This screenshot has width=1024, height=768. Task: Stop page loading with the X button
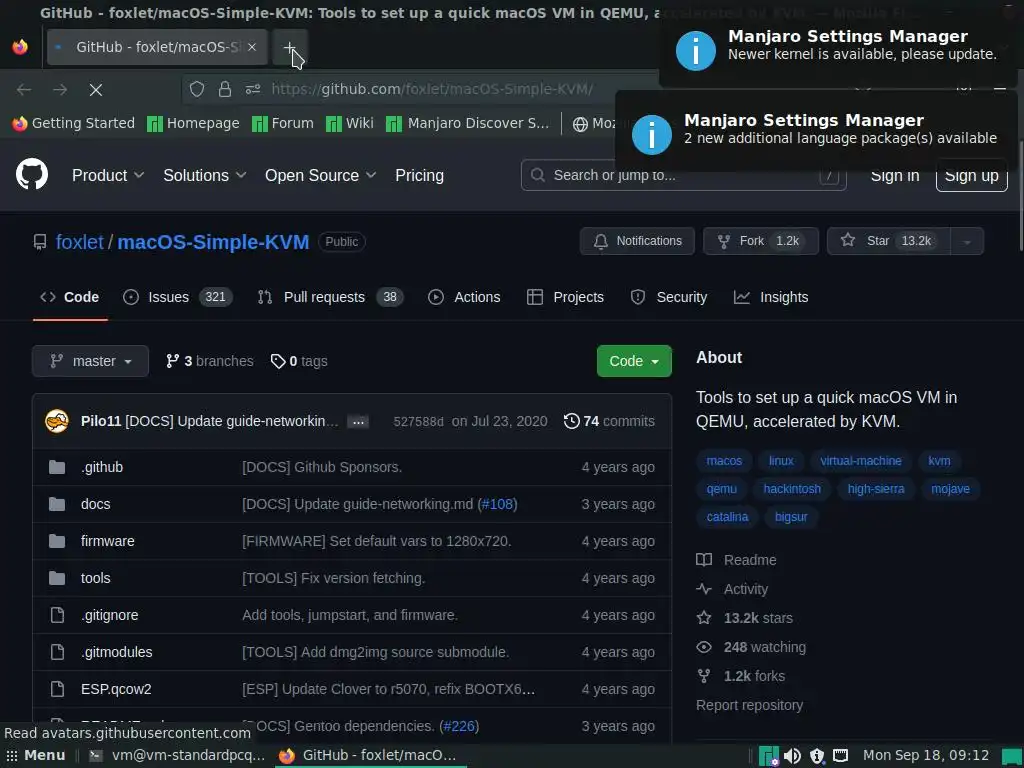click(95, 89)
